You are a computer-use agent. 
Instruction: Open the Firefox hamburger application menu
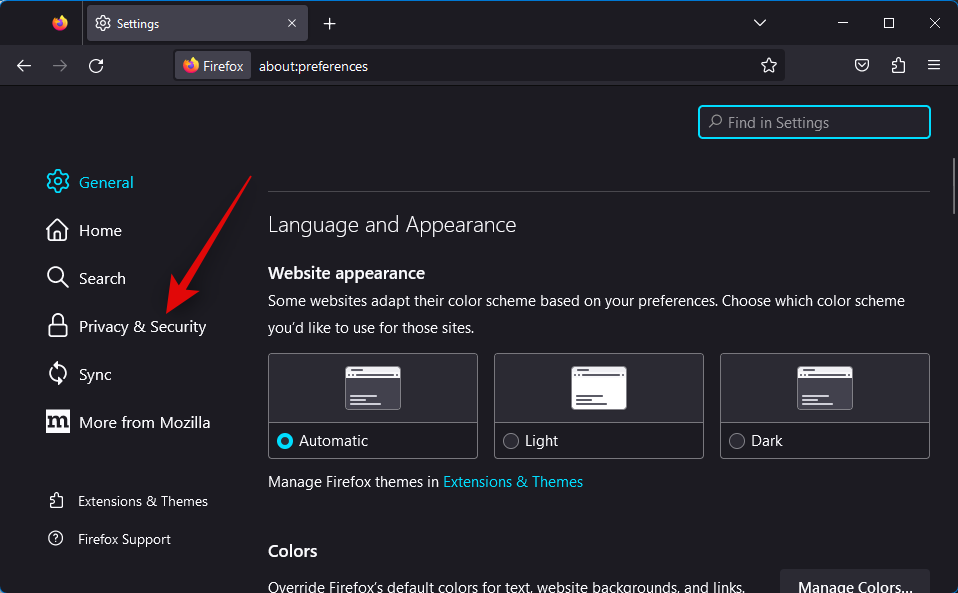click(934, 66)
